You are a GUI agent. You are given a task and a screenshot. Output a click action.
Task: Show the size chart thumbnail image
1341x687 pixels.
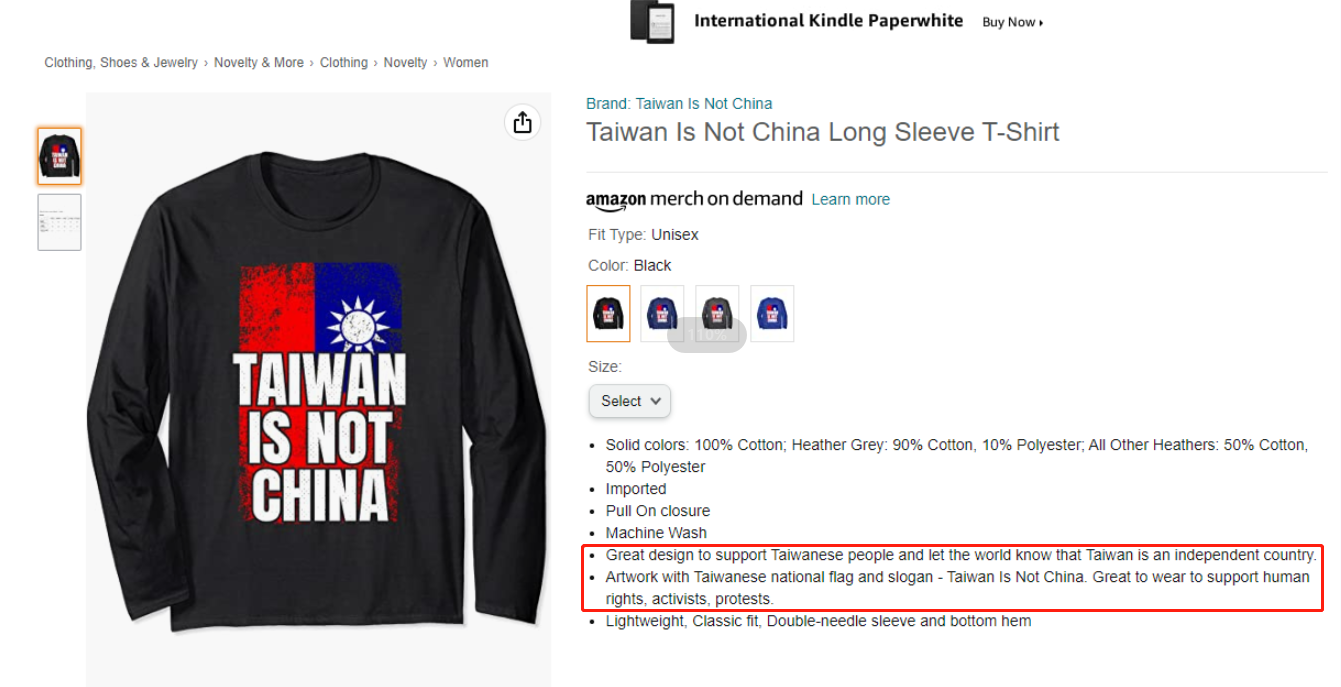[x=59, y=222]
